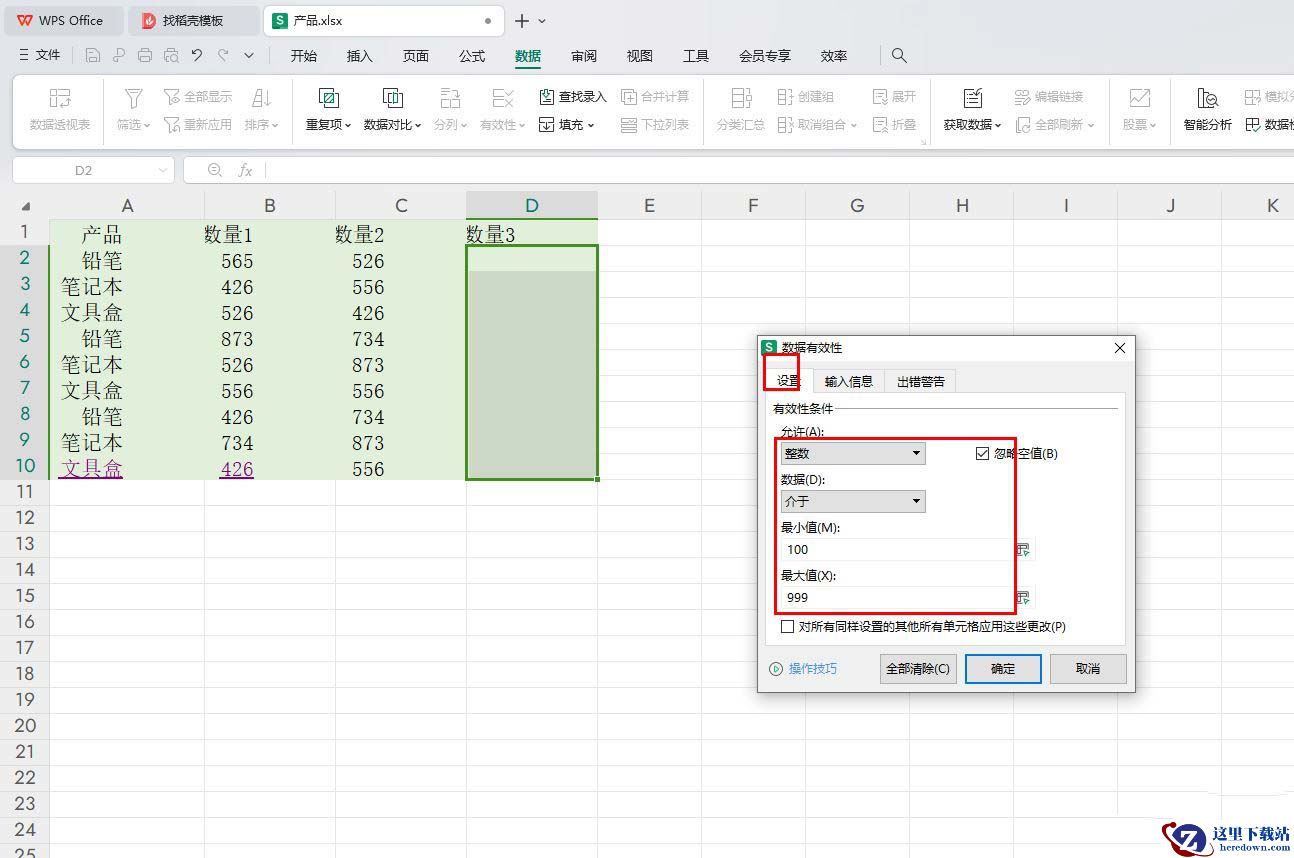Switch to the 插入 ribbon tab
This screenshot has width=1294, height=858.
[x=359, y=56]
